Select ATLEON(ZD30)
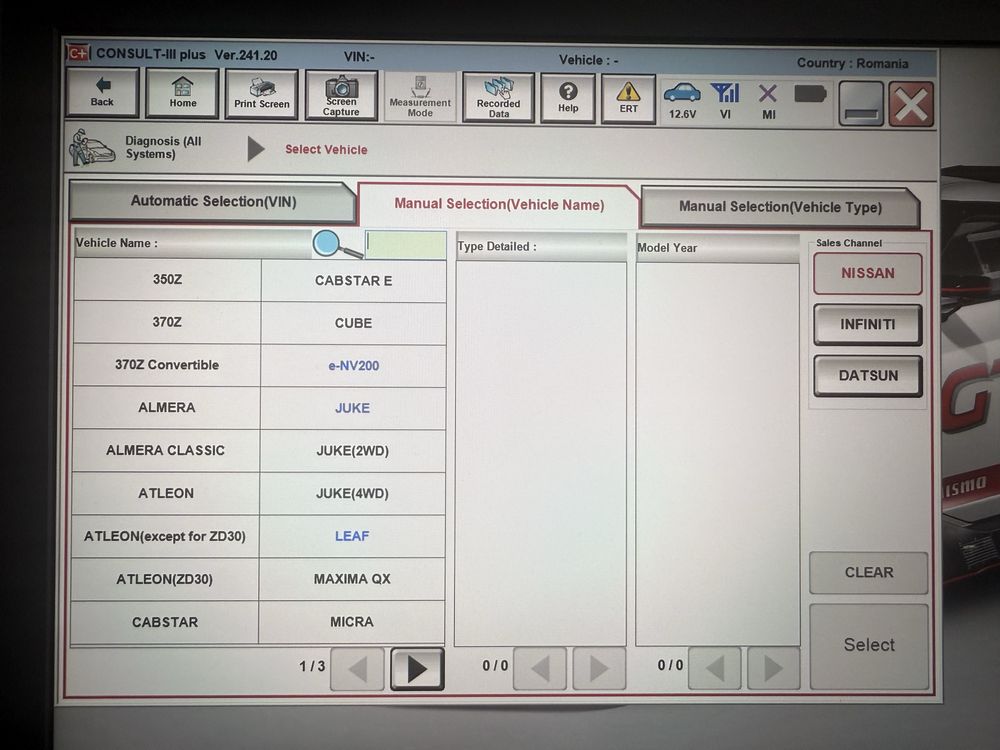This screenshot has height=750, width=1000. click(165, 579)
